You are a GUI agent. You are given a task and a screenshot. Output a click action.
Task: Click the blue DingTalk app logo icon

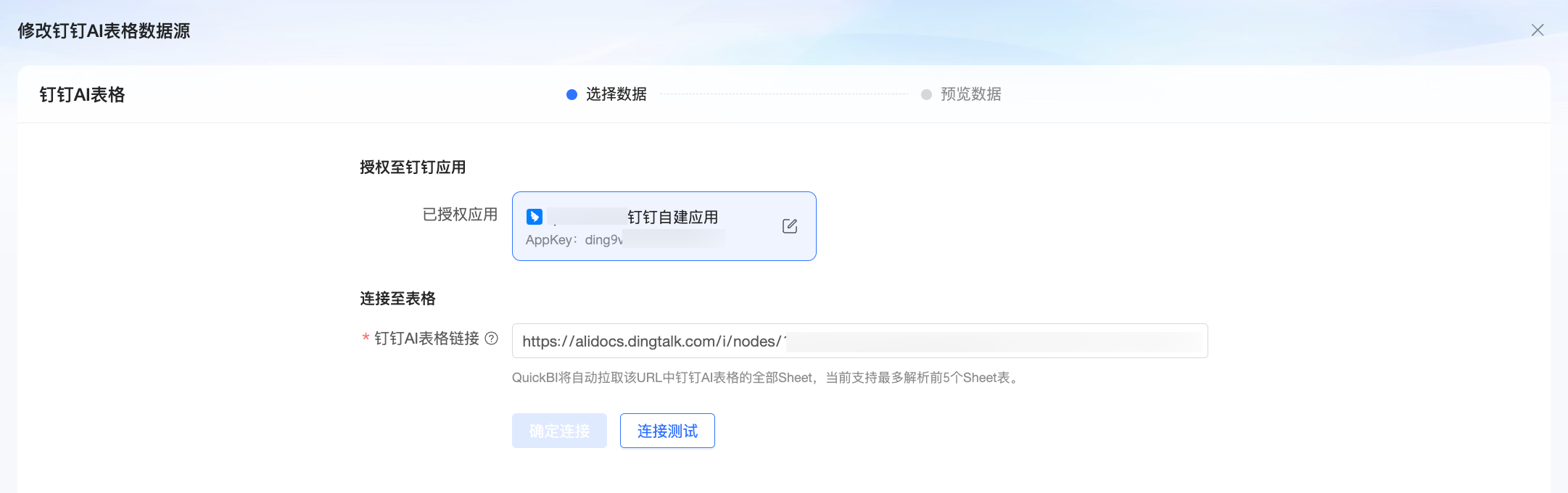535,217
